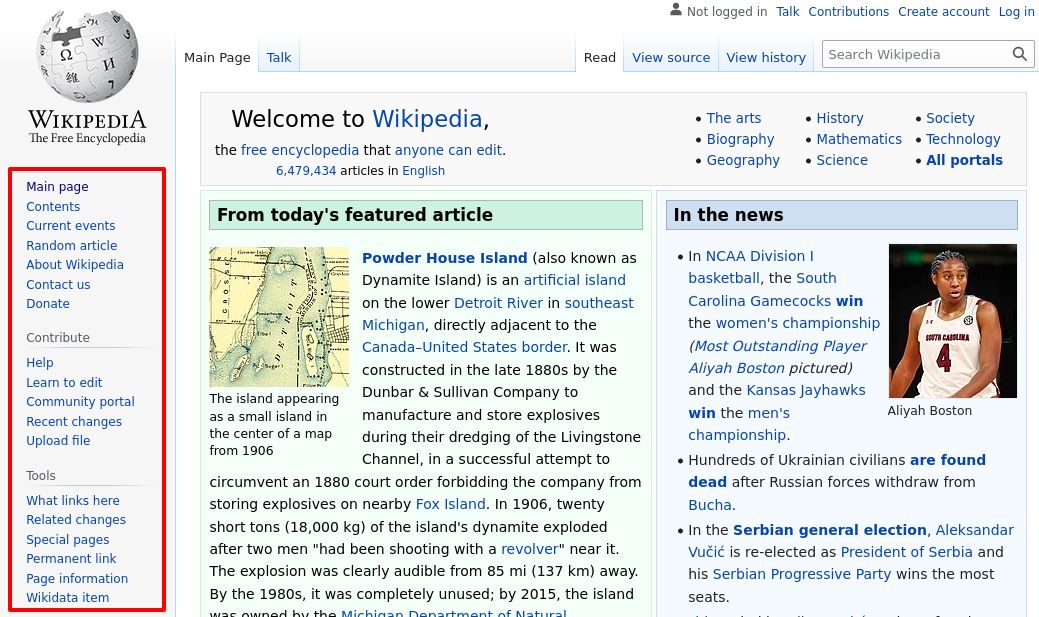
Task: Click women's championship link
Action: click(798, 323)
